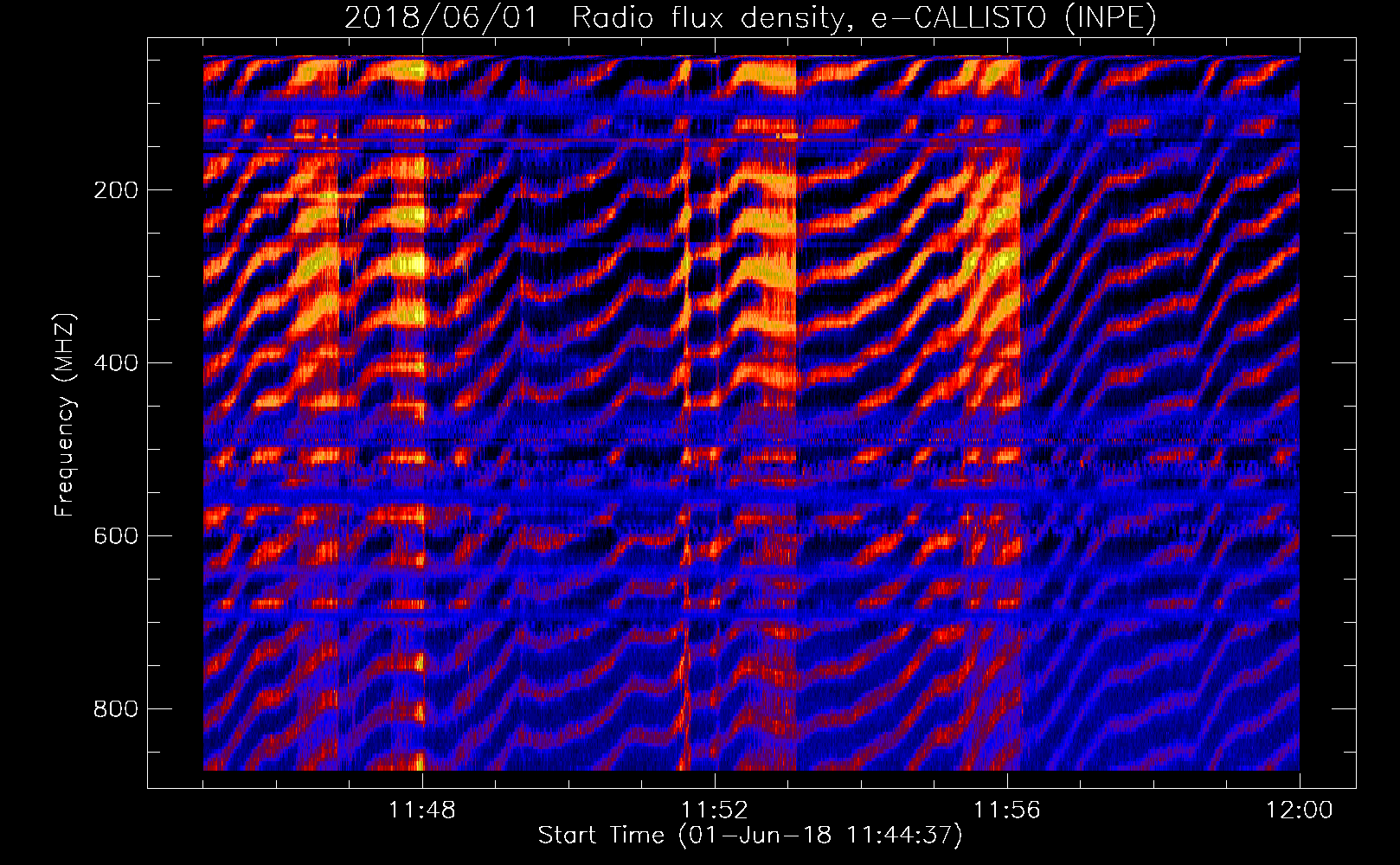Click the plot title 'Radio flux density, e-CALLISTO (INPE)'
The image size is (1400, 865).
[864, 18]
